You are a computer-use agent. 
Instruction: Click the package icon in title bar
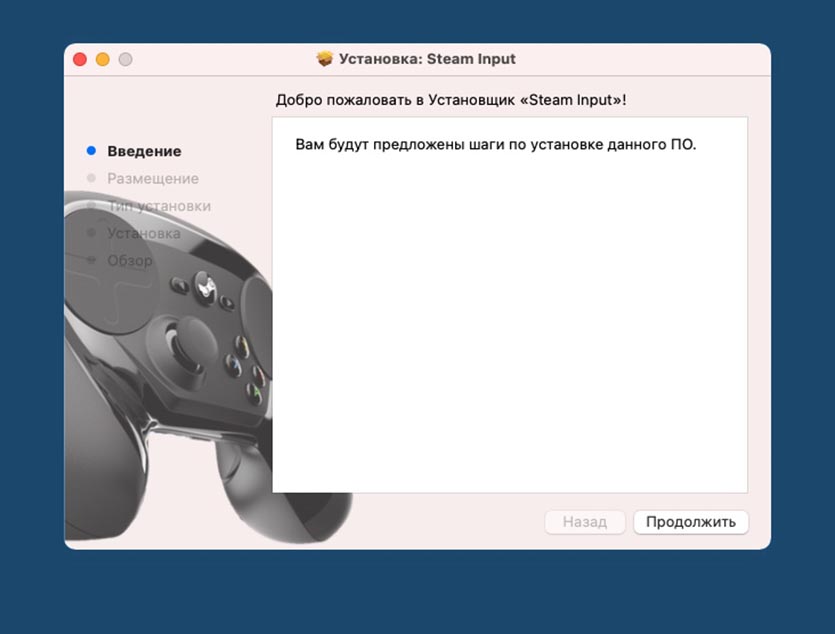(x=324, y=59)
